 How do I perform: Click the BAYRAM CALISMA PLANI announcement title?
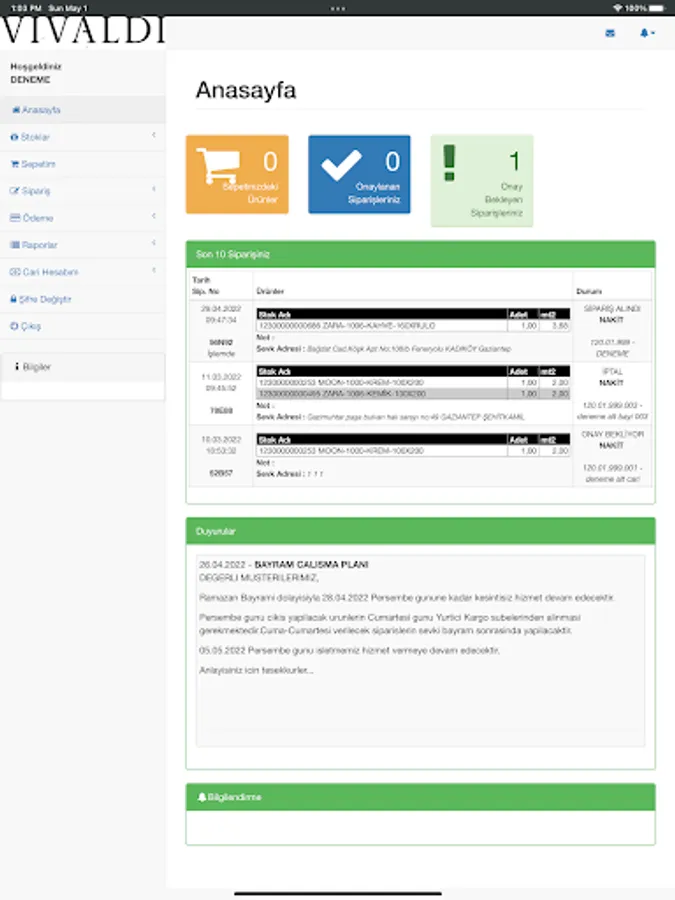point(311,565)
